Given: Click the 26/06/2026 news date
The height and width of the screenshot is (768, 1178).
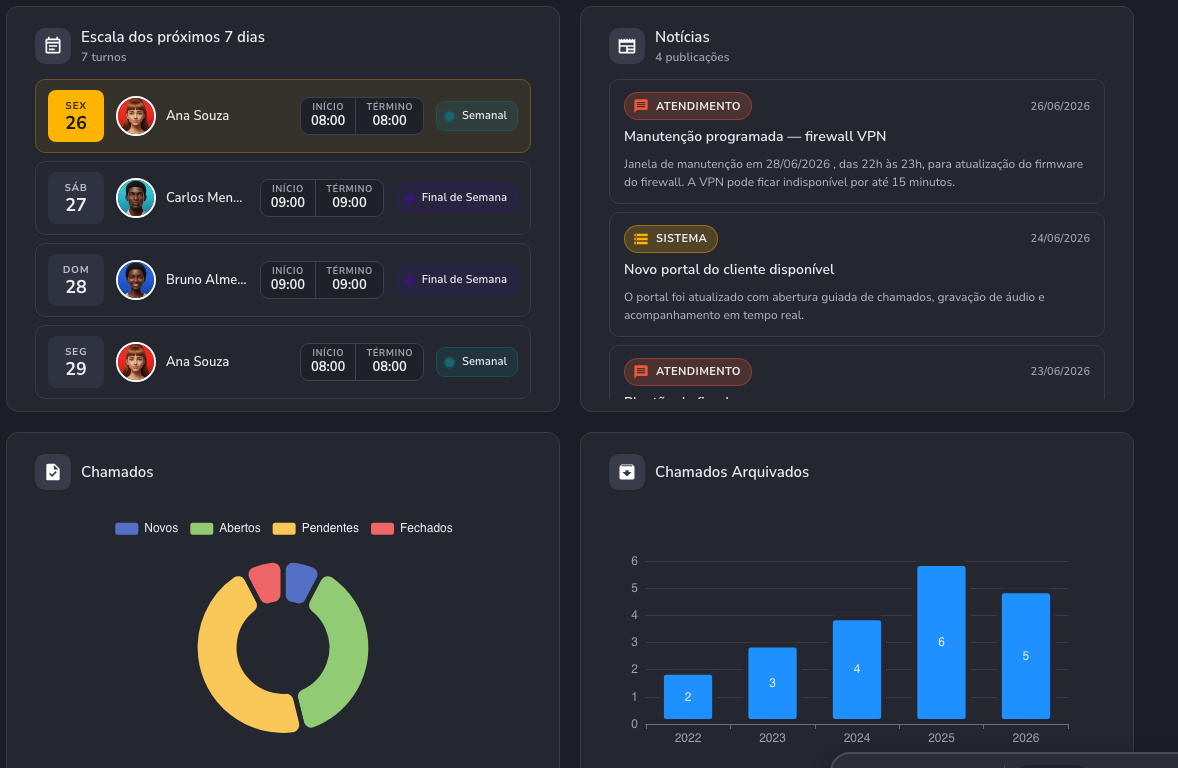Looking at the screenshot, I should click(1060, 106).
